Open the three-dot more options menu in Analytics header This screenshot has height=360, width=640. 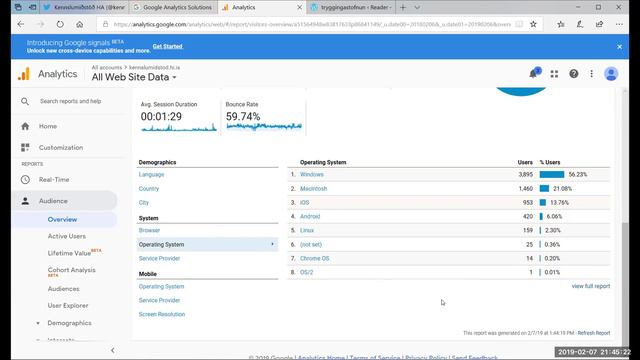tap(591, 74)
